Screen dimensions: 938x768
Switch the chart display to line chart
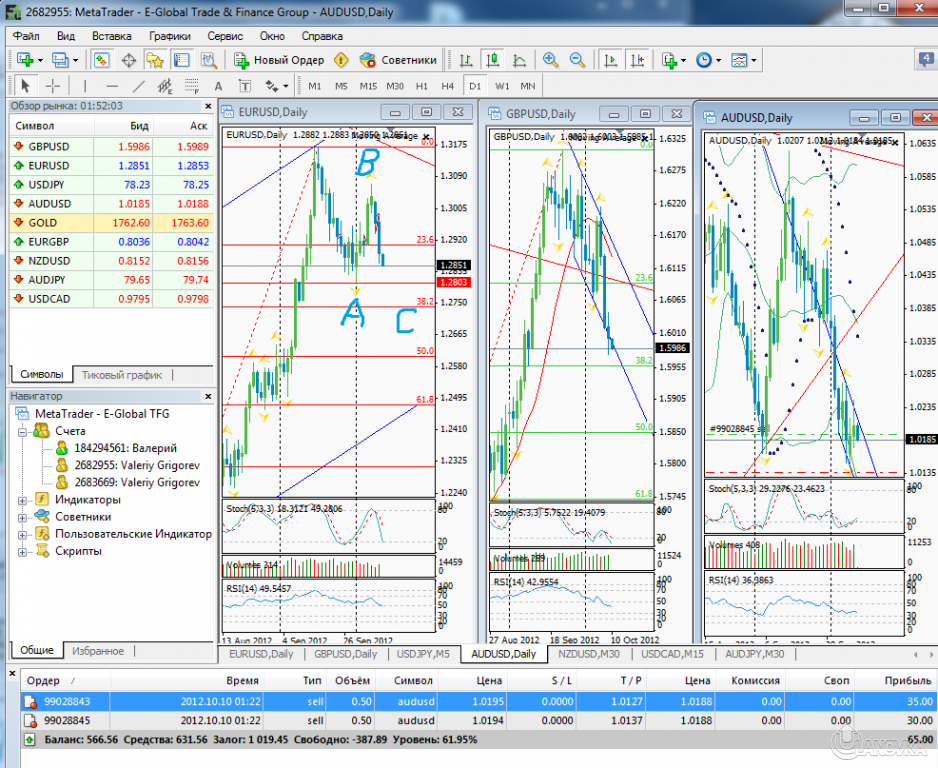[519, 60]
